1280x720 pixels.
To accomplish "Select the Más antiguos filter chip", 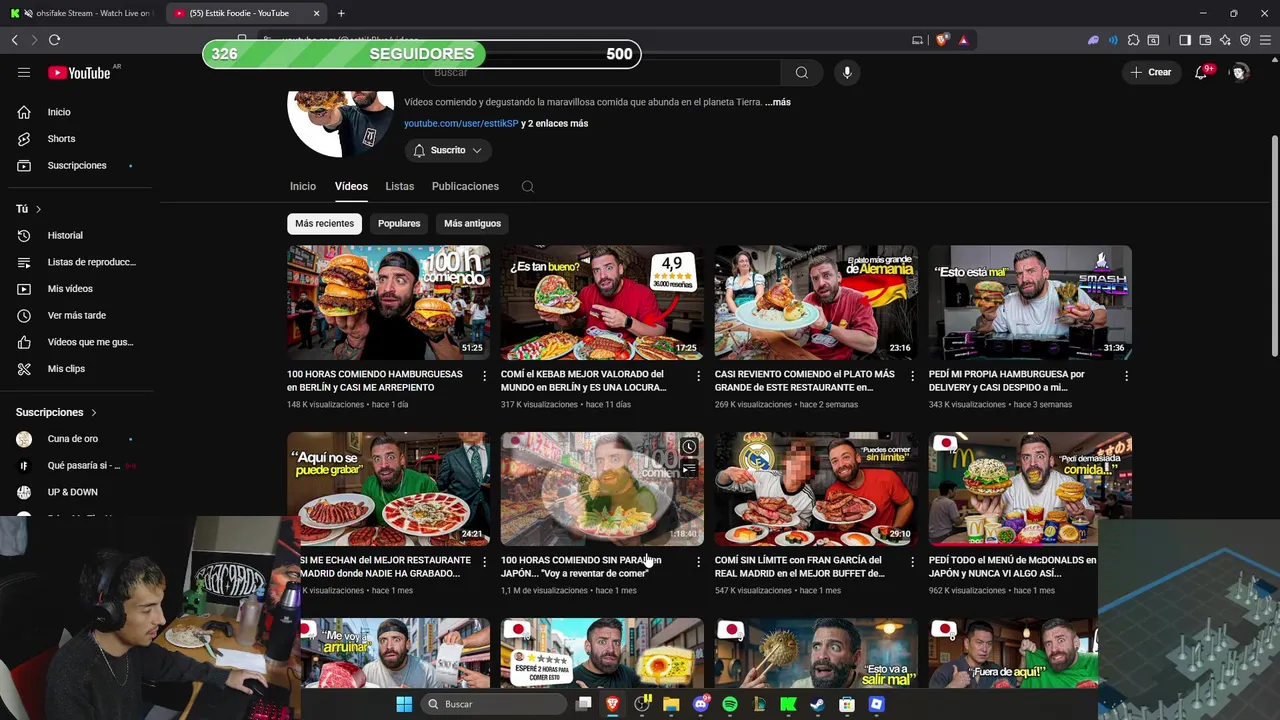I will 472,223.
